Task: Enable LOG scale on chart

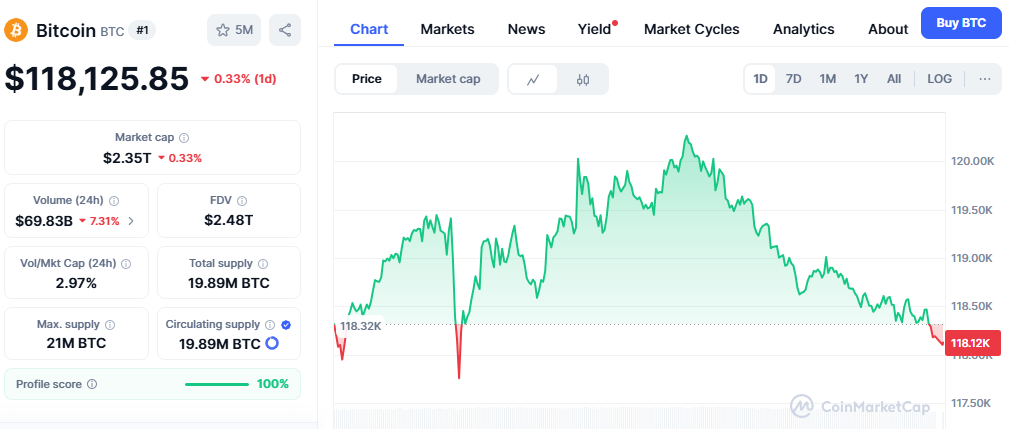Action: click(939, 79)
